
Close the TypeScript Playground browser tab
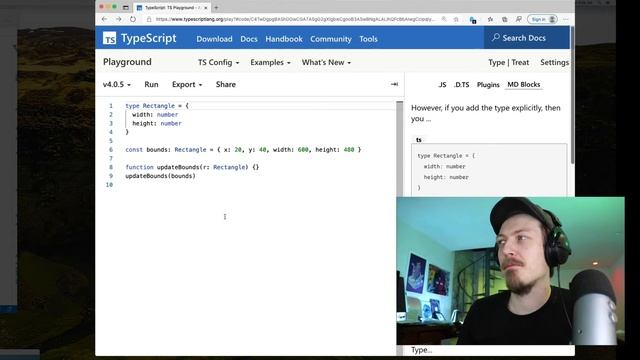pos(206,8)
